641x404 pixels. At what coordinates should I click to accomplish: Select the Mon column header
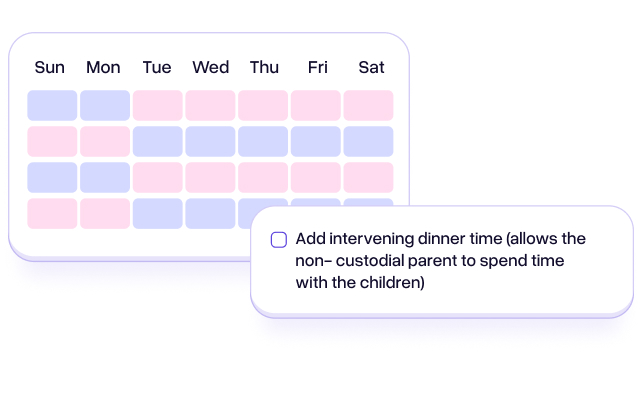click(103, 67)
